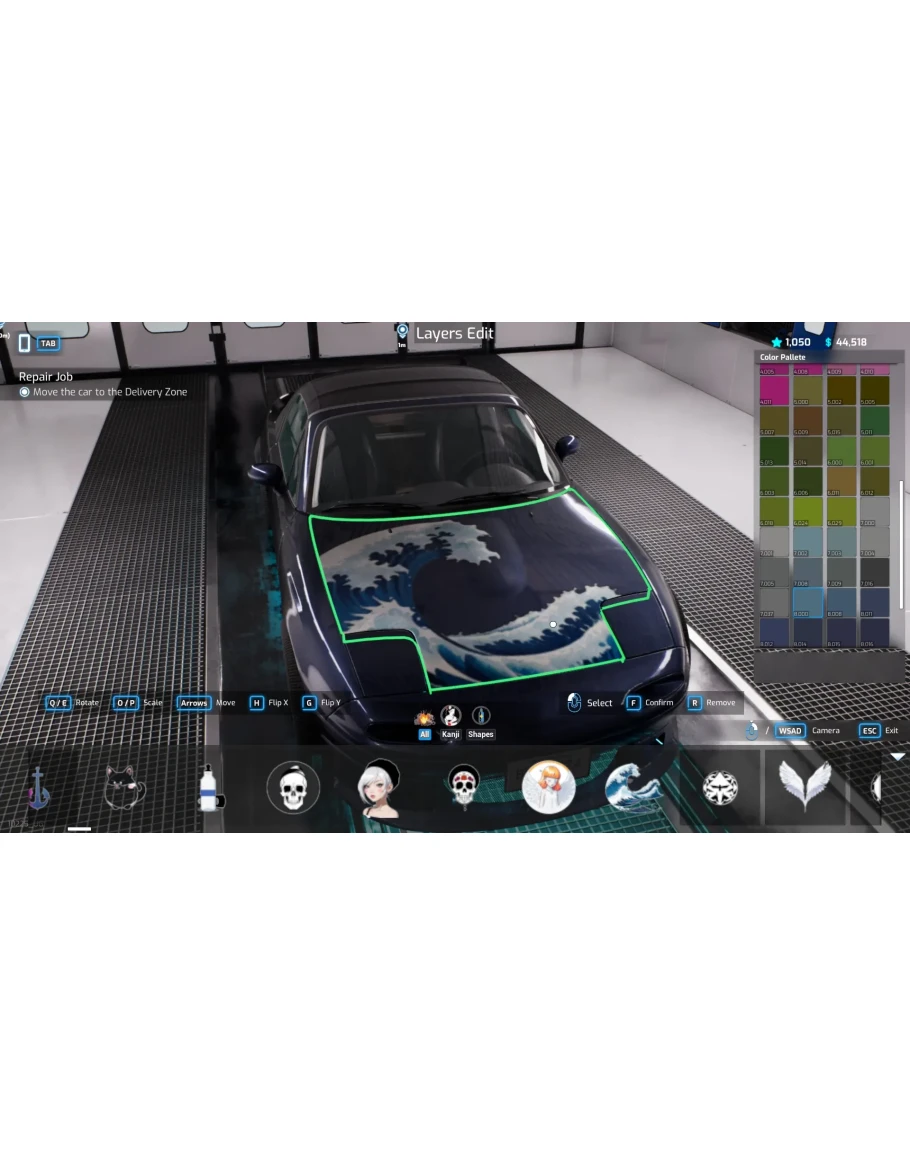Image resolution: width=910 pixels, height=1155 pixels.
Task: Select the anchor decal thumbnail
Action: [x=38, y=789]
